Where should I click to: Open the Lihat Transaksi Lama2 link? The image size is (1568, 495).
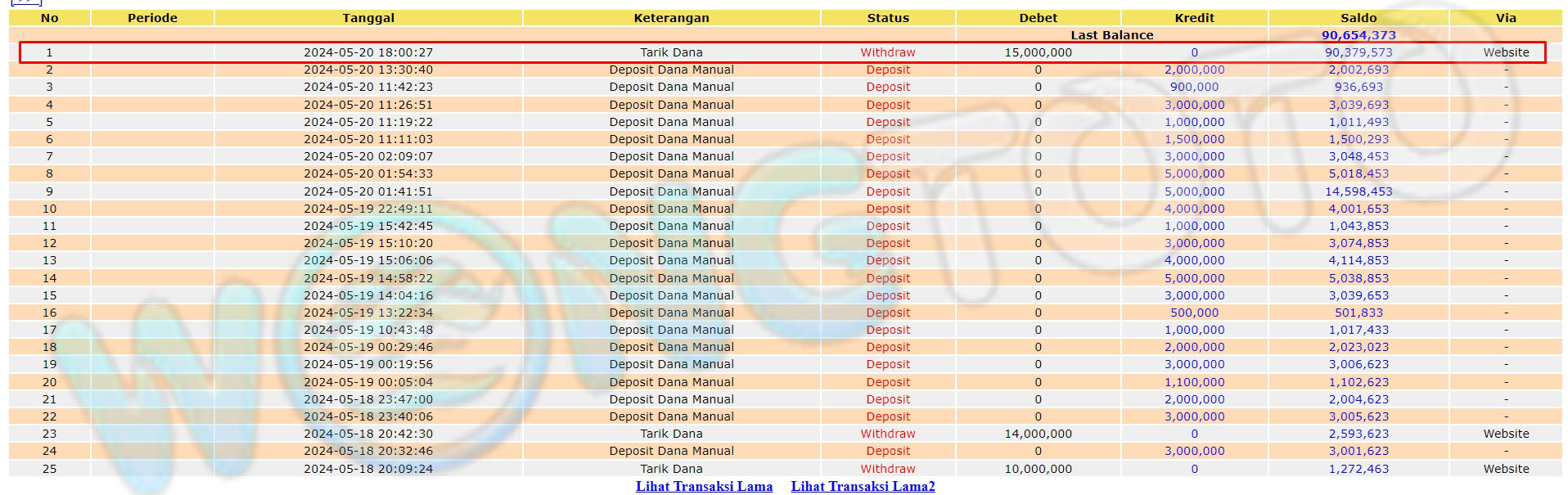(x=863, y=486)
